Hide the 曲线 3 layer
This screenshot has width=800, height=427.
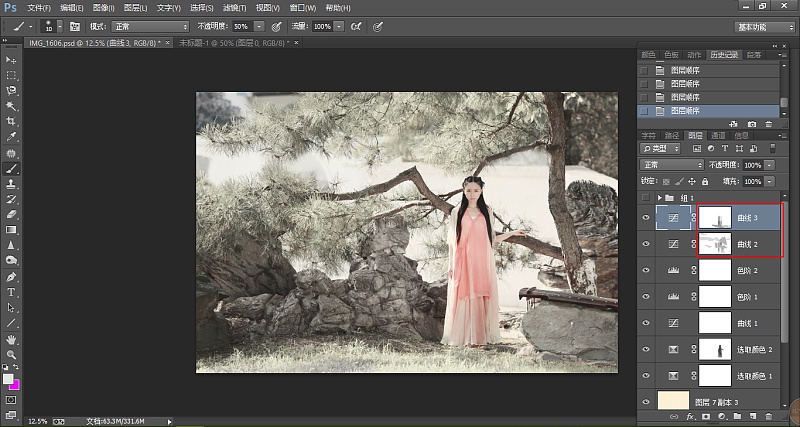[x=646, y=218]
